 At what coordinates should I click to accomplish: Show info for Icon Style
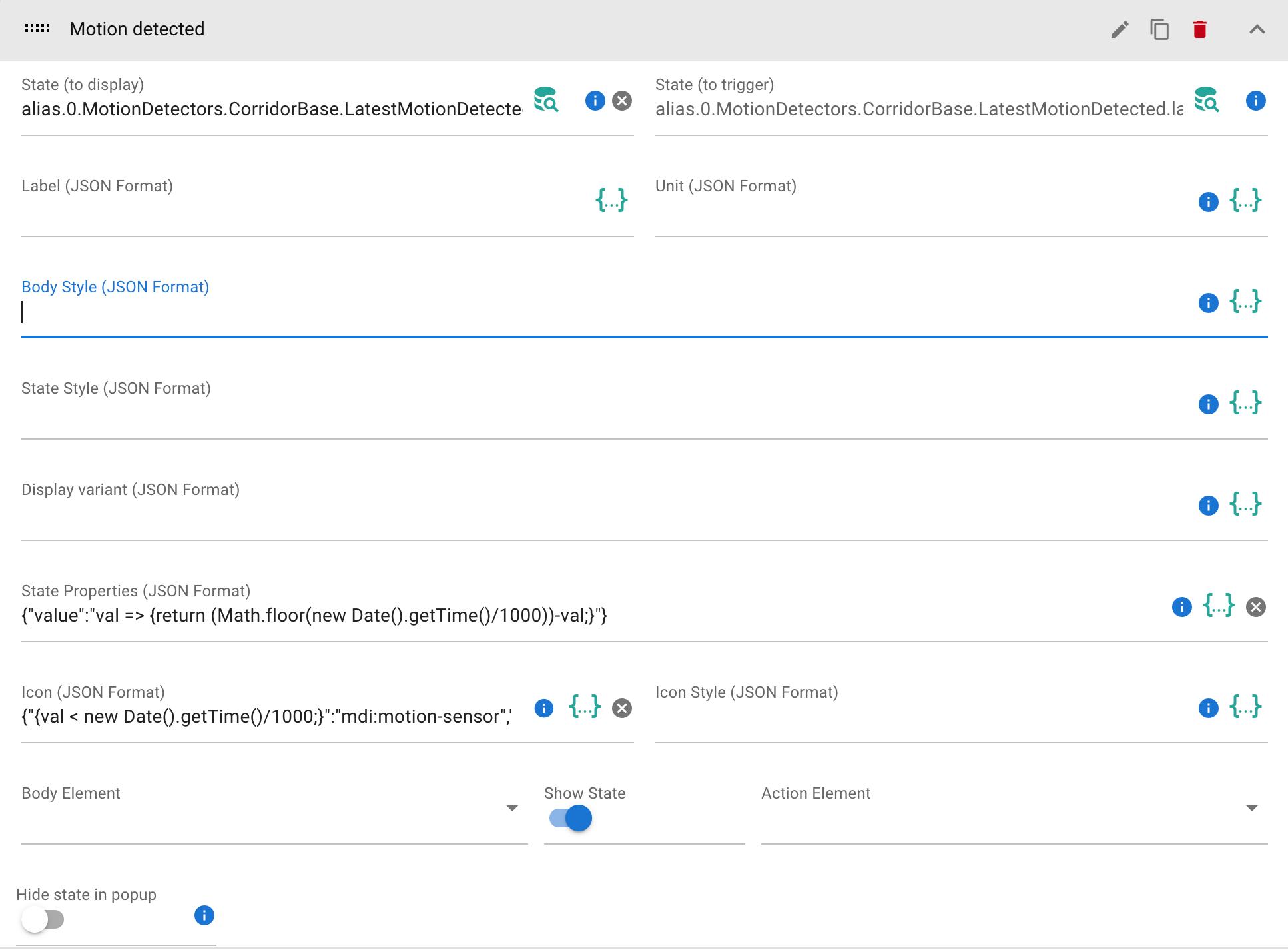pyautogui.click(x=1208, y=708)
